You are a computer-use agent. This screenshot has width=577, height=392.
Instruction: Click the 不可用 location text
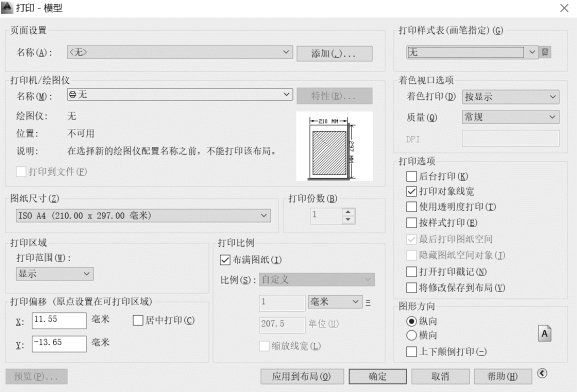point(81,133)
